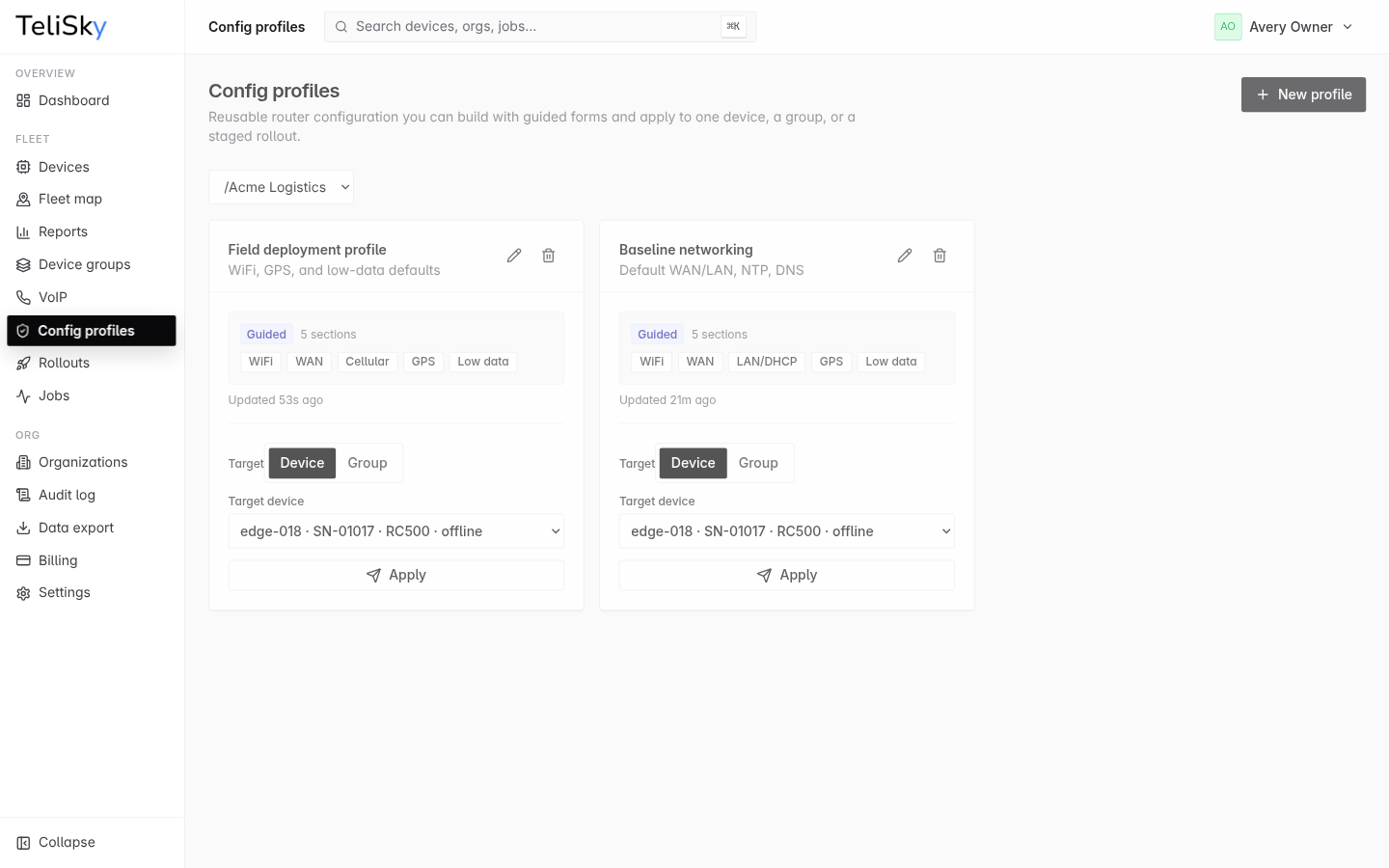Click the ⌘K shortcut badge
Image resolution: width=1389 pixels, height=868 pixels.
[733, 26]
